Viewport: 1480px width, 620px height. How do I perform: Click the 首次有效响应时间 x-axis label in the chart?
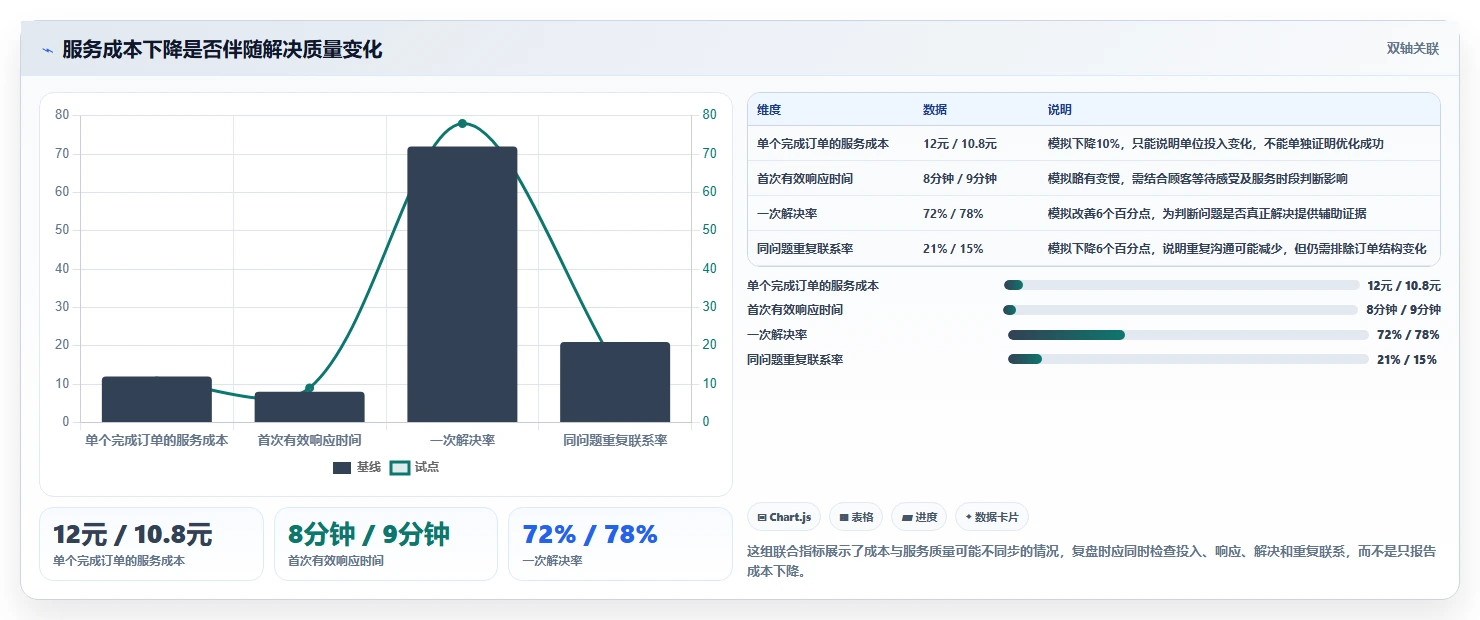point(309,440)
